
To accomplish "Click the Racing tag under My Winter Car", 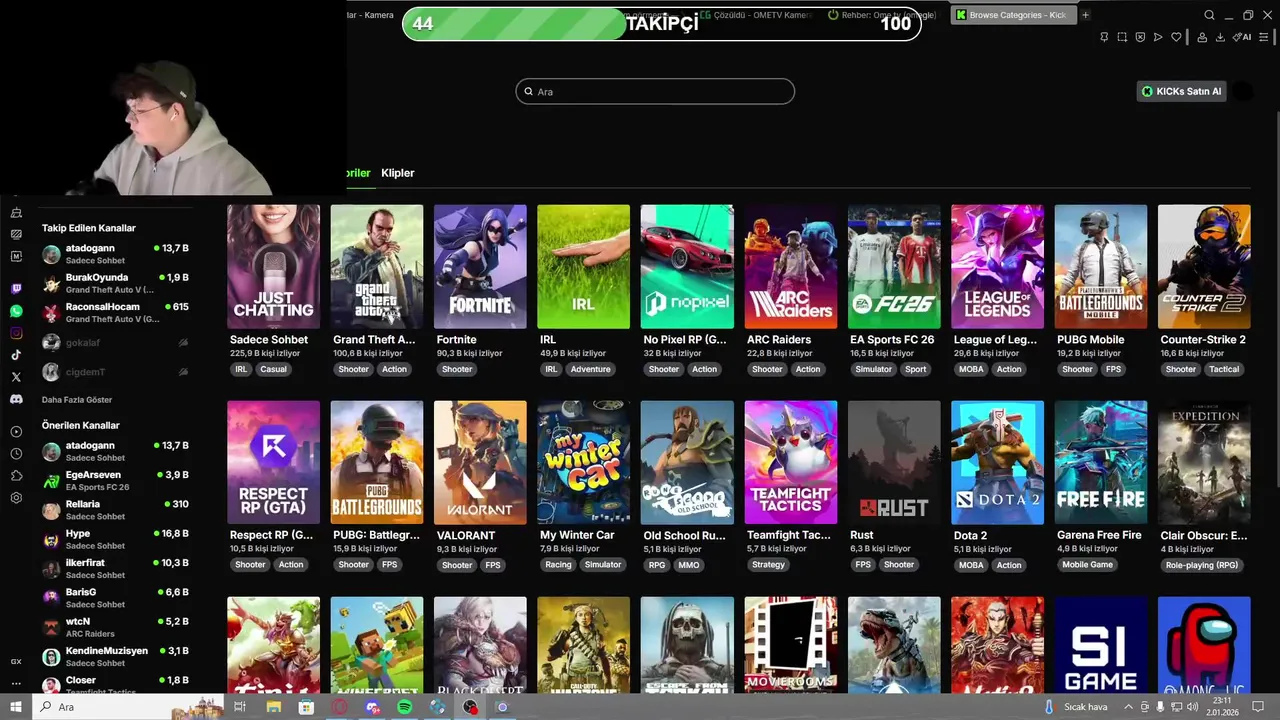I will [x=558, y=565].
